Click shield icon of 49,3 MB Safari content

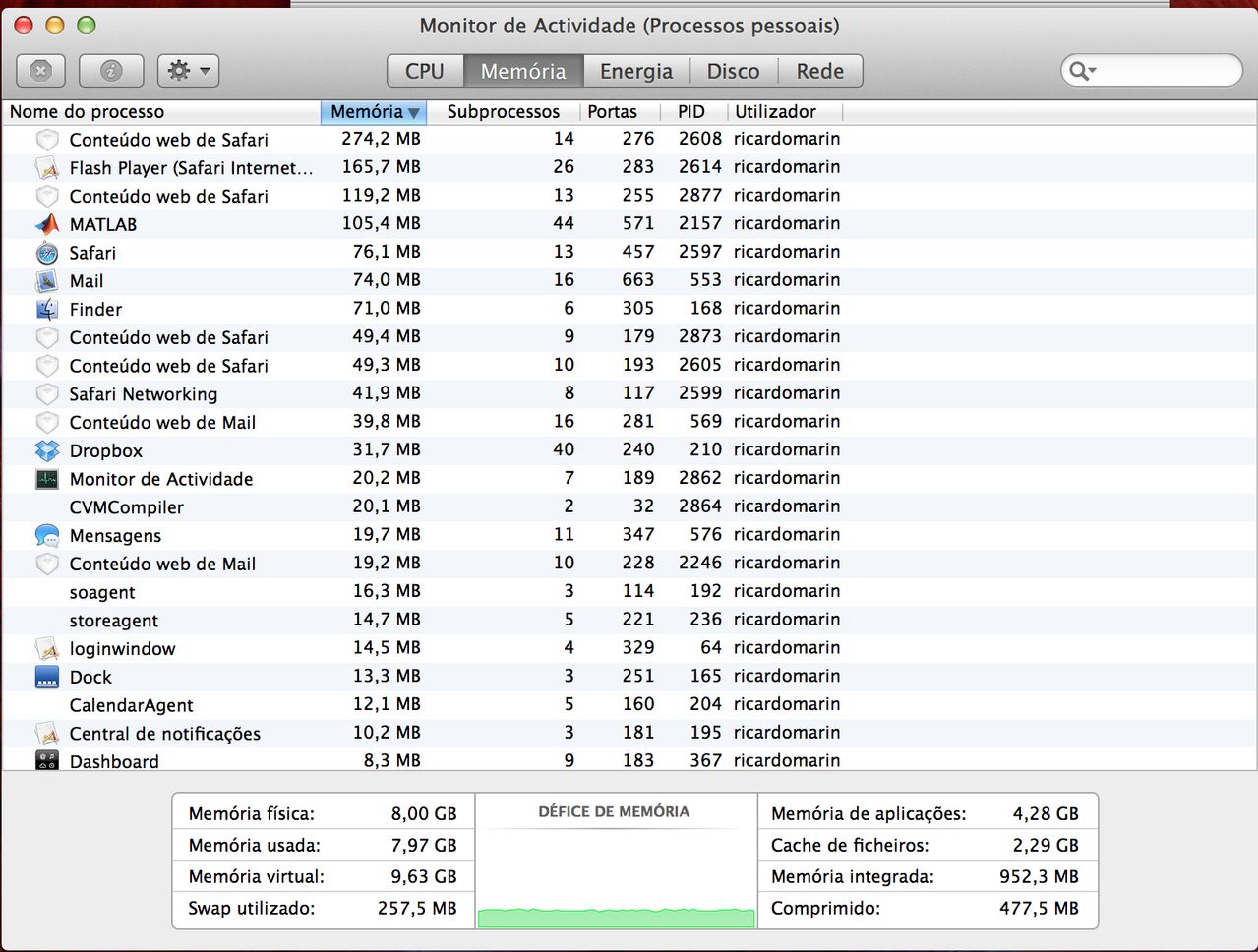coord(47,366)
